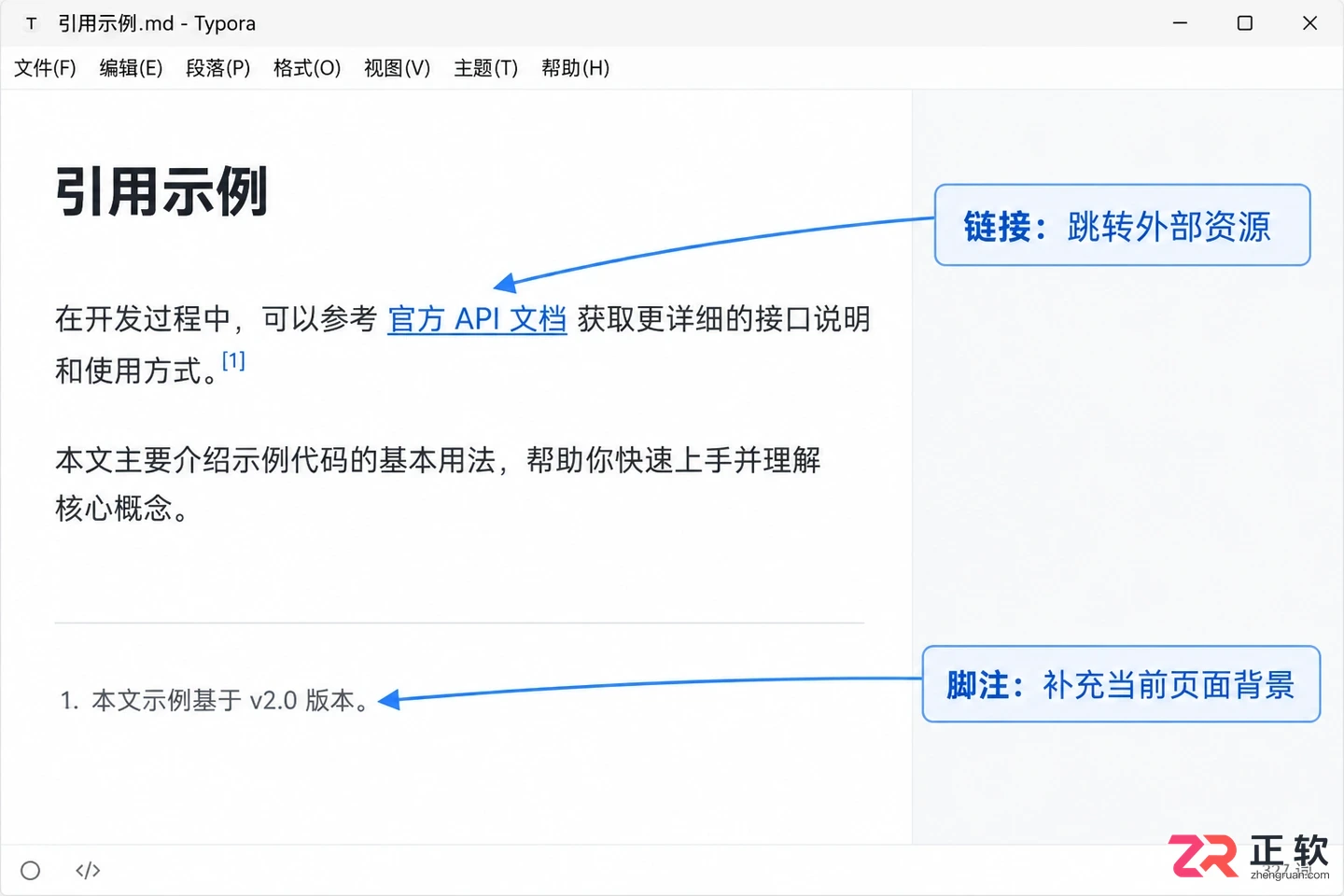The width and height of the screenshot is (1344, 896).
Task: Open the 段落(P) menu
Action: click(217, 68)
